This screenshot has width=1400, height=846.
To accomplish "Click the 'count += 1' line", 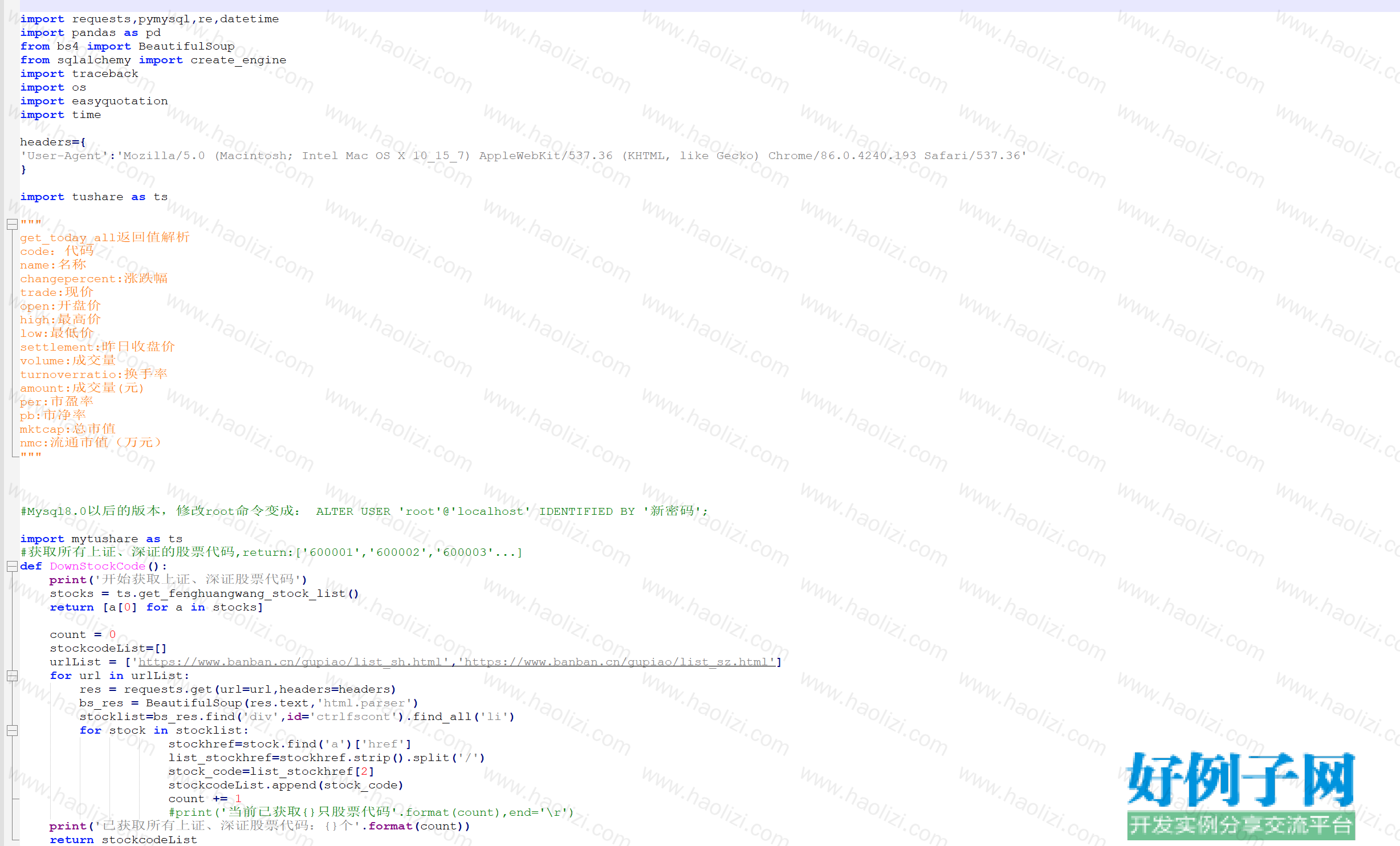I will [x=205, y=799].
